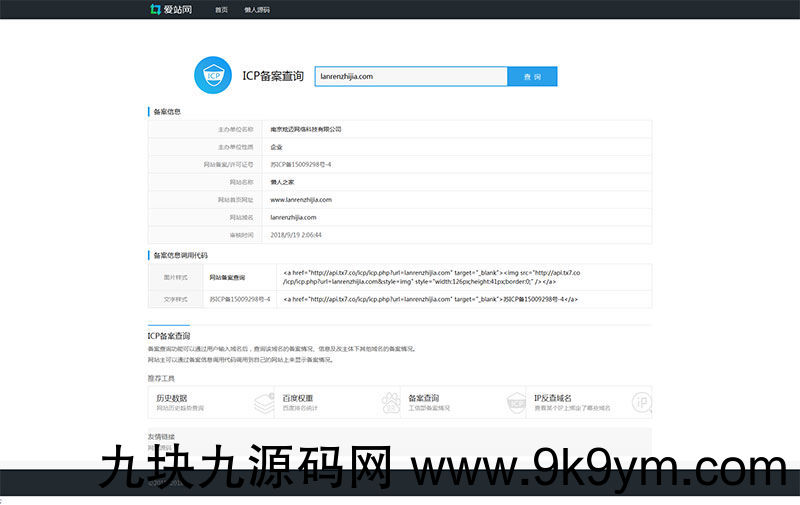
Task: Open the 懒人源码 nav item
Action: [257, 10]
